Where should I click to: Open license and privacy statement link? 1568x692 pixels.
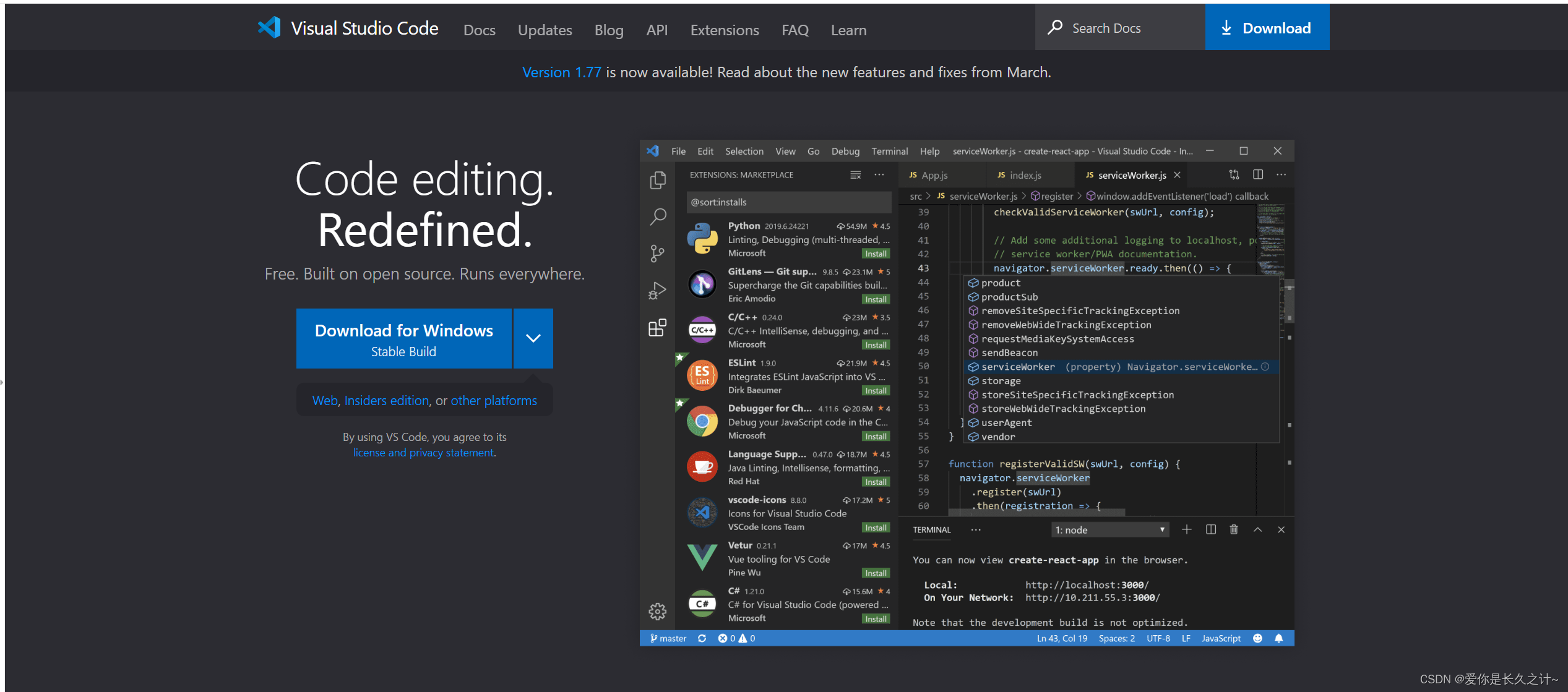point(424,453)
